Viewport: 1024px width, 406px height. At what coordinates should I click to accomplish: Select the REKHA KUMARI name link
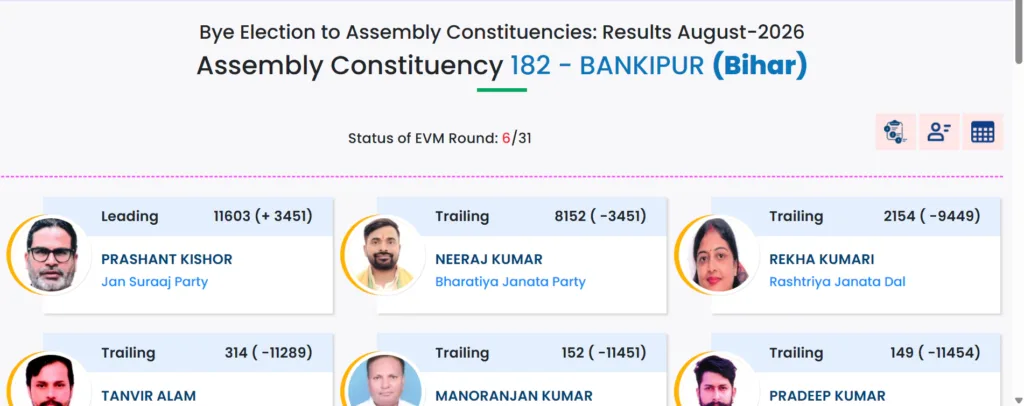(x=822, y=259)
